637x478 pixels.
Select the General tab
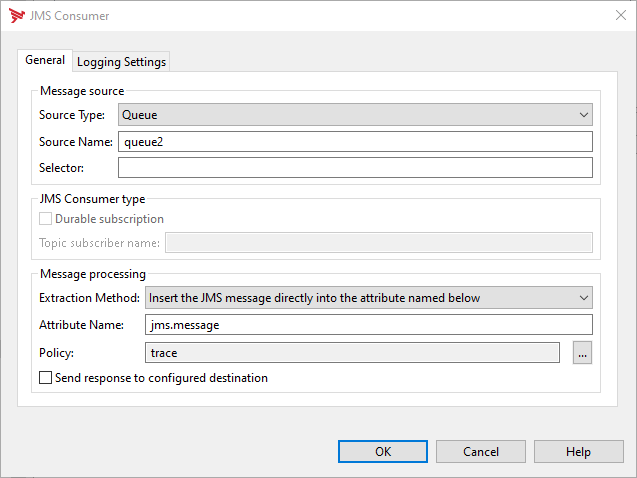click(45, 61)
